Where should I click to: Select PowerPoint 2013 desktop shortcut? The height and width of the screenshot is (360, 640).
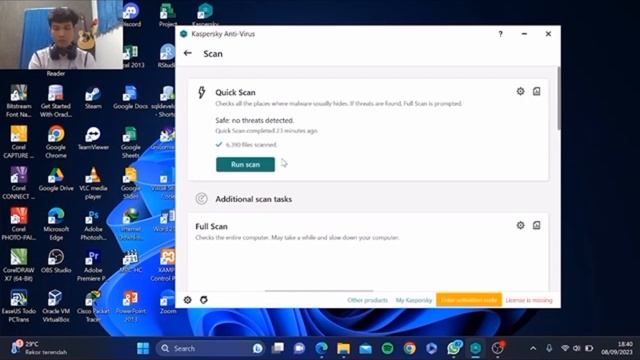tap(130, 306)
